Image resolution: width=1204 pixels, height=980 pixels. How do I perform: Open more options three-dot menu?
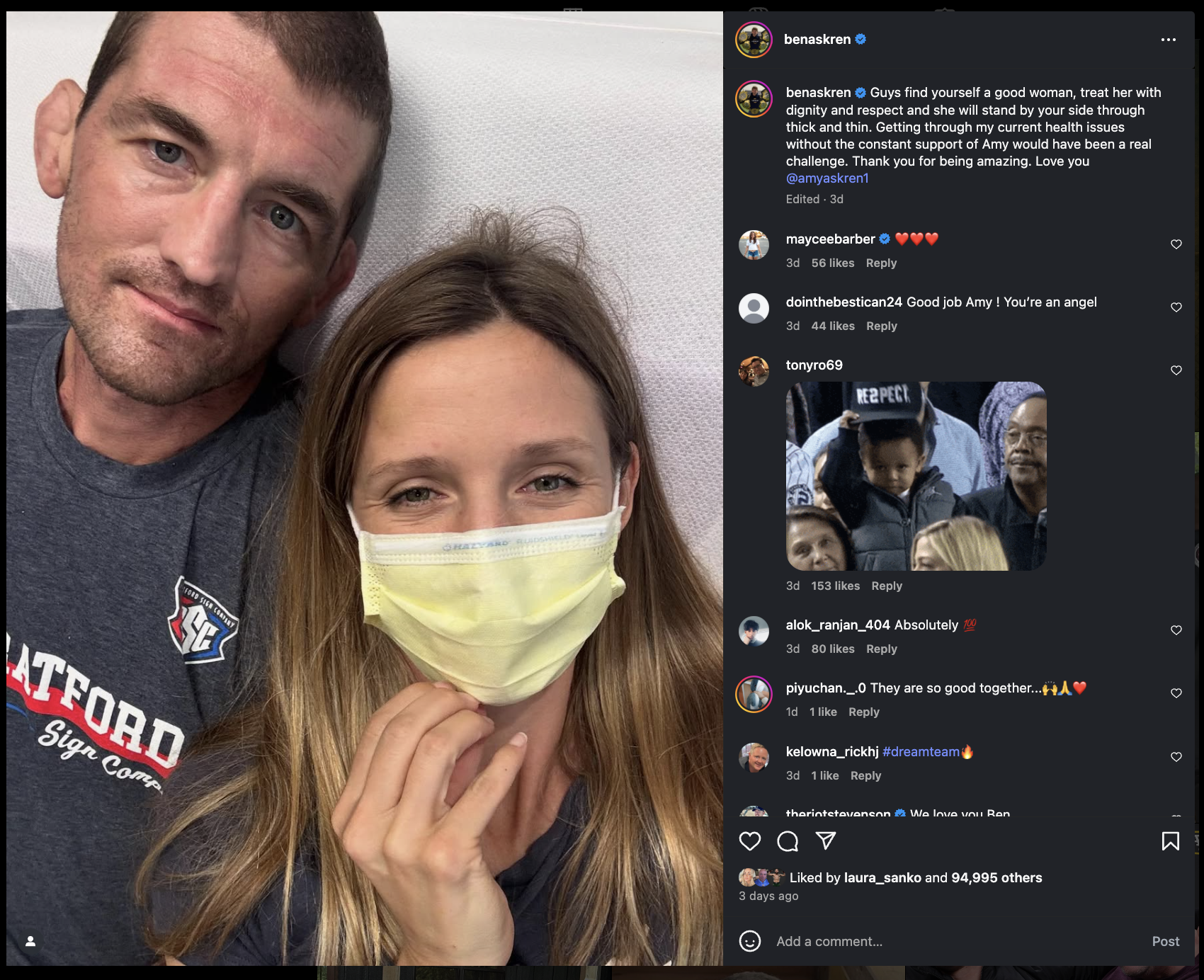point(1169,40)
